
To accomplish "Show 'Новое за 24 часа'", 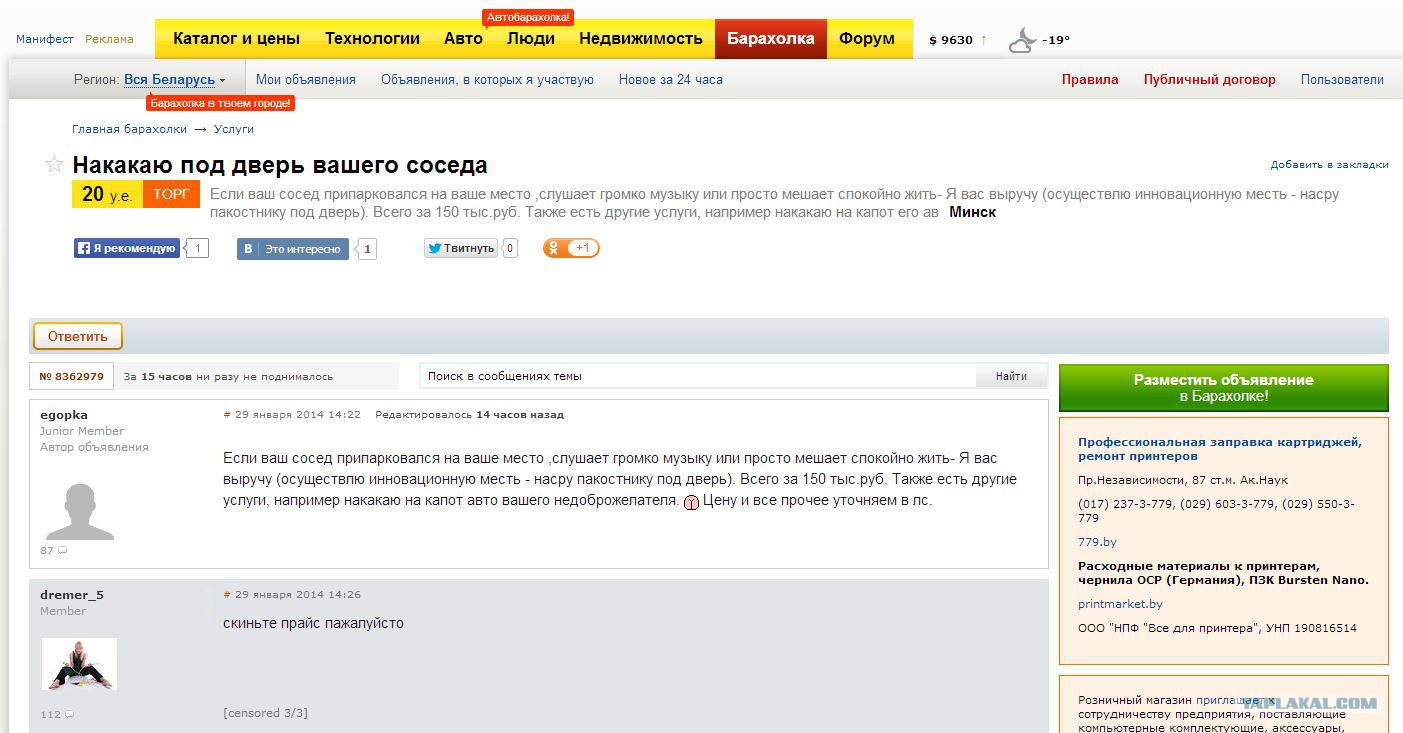I will 670,79.
